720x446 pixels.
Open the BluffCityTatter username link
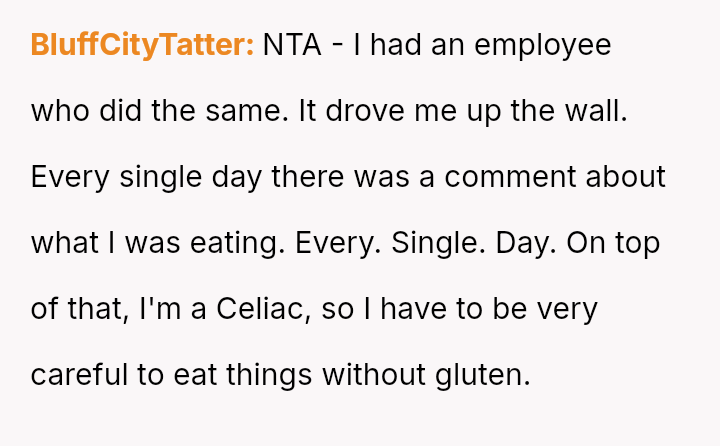point(142,46)
